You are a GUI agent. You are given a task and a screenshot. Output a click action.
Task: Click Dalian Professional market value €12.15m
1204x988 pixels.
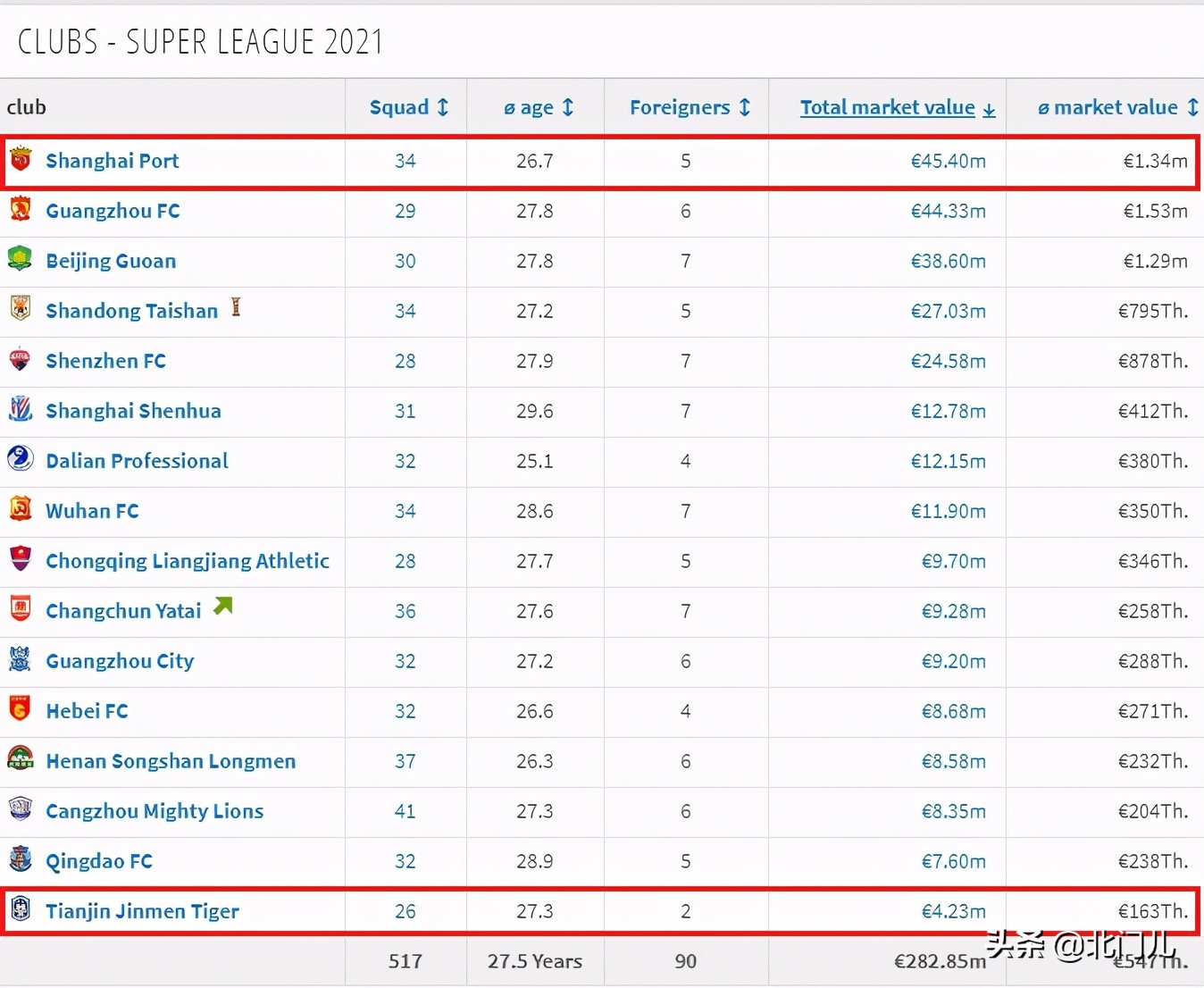tap(949, 461)
